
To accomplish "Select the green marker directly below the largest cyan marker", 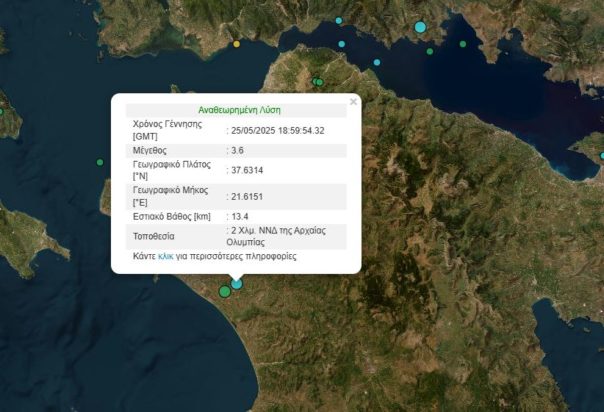I will click(x=430, y=51).
